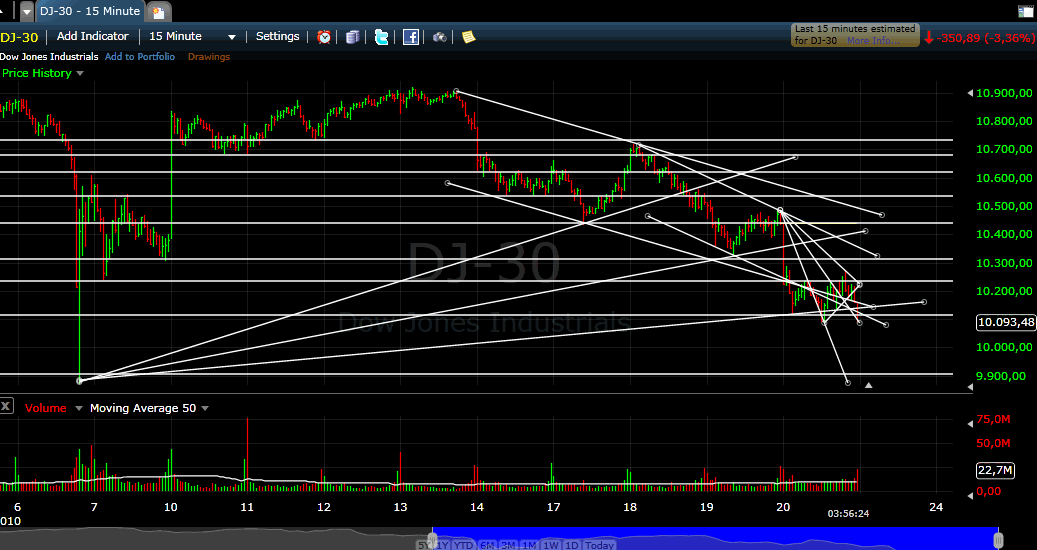The width and height of the screenshot is (1037, 550).
Task: Share chart via Twitter icon
Action: point(382,37)
